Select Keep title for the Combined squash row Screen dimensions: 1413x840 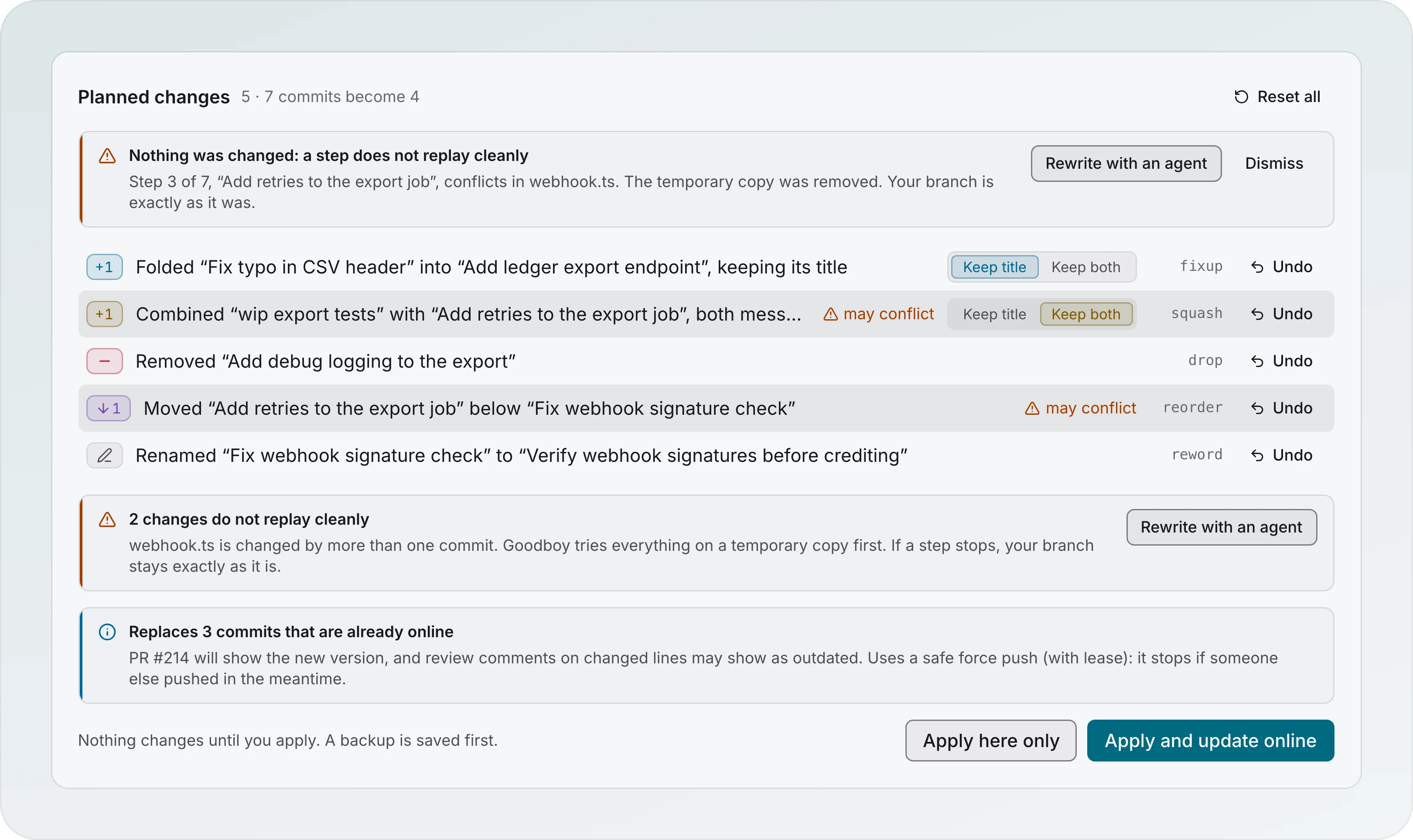coord(994,314)
